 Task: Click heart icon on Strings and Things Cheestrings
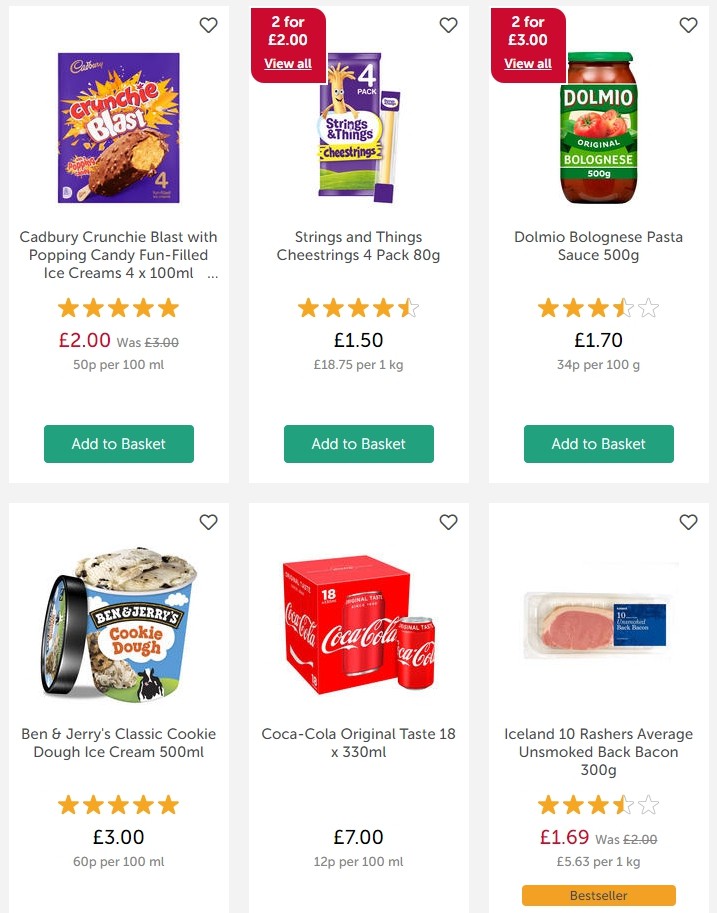point(448,26)
